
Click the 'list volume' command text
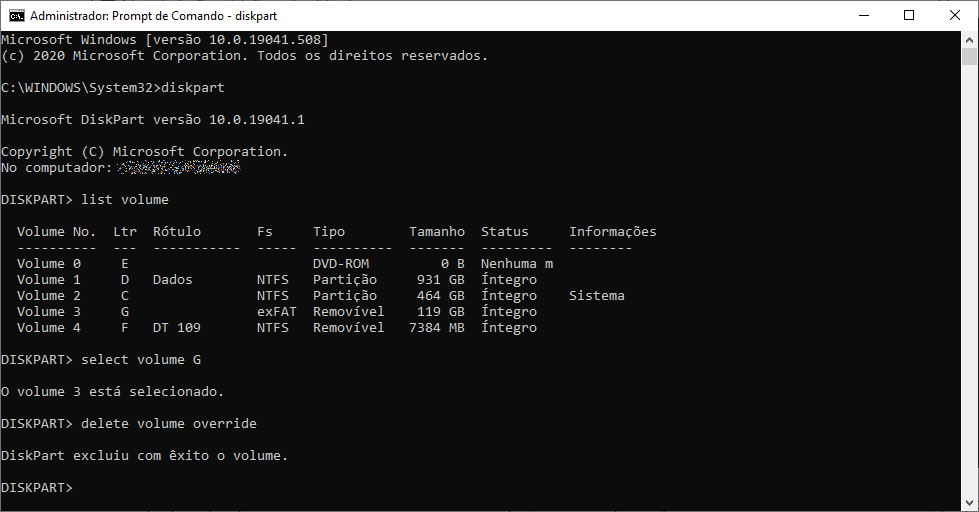click(125, 200)
